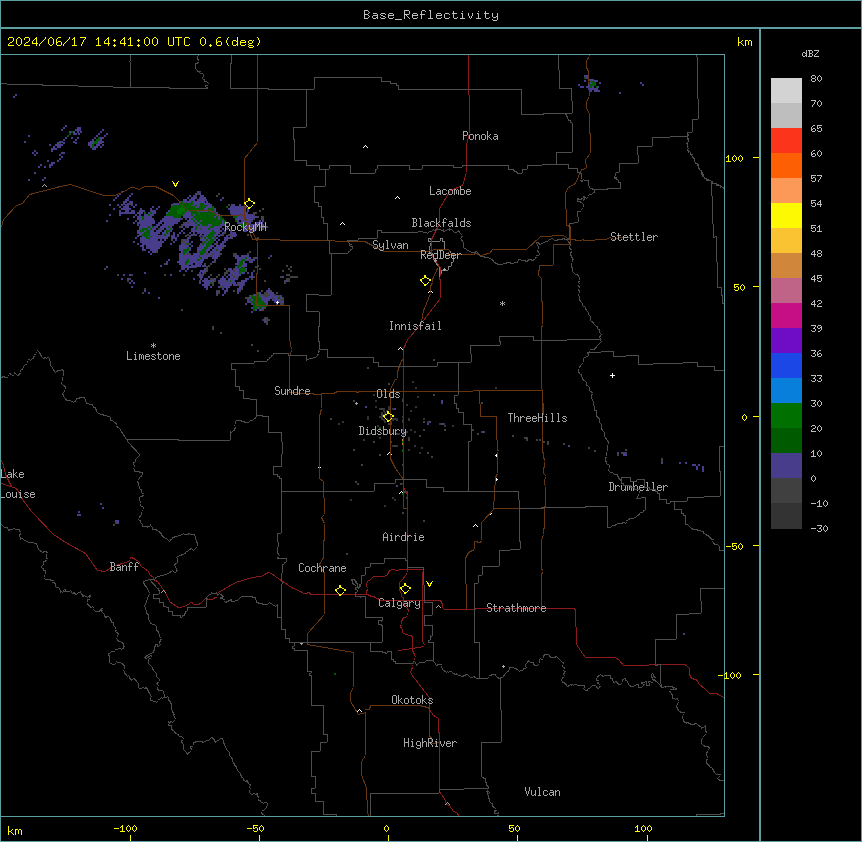The width and height of the screenshot is (862, 842).
Task: Click the 2024/06/17 14:41:00 UTC timestamp
Action: pos(99,42)
